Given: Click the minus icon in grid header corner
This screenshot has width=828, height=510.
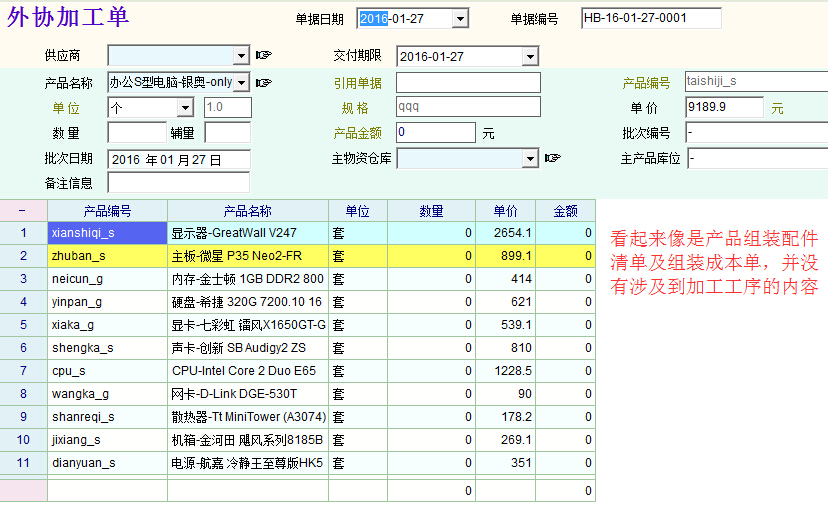Looking at the screenshot, I should (23, 211).
